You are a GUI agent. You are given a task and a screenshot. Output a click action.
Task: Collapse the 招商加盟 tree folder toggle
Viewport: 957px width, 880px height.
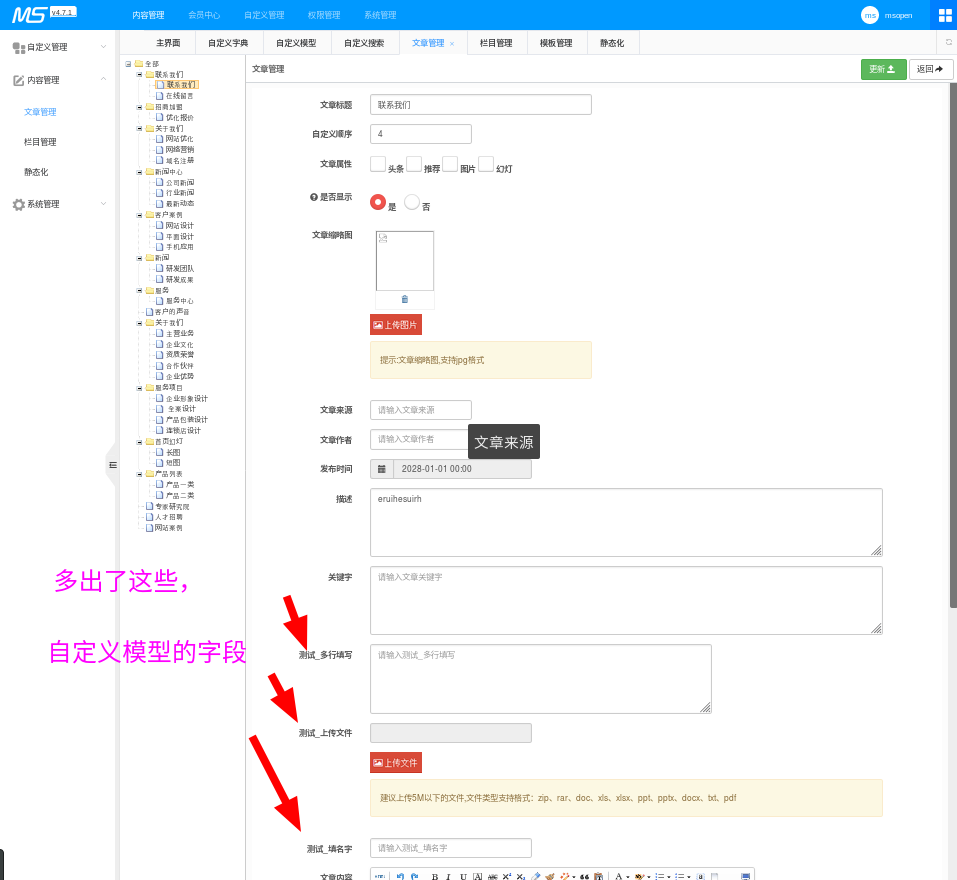[139, 107]
